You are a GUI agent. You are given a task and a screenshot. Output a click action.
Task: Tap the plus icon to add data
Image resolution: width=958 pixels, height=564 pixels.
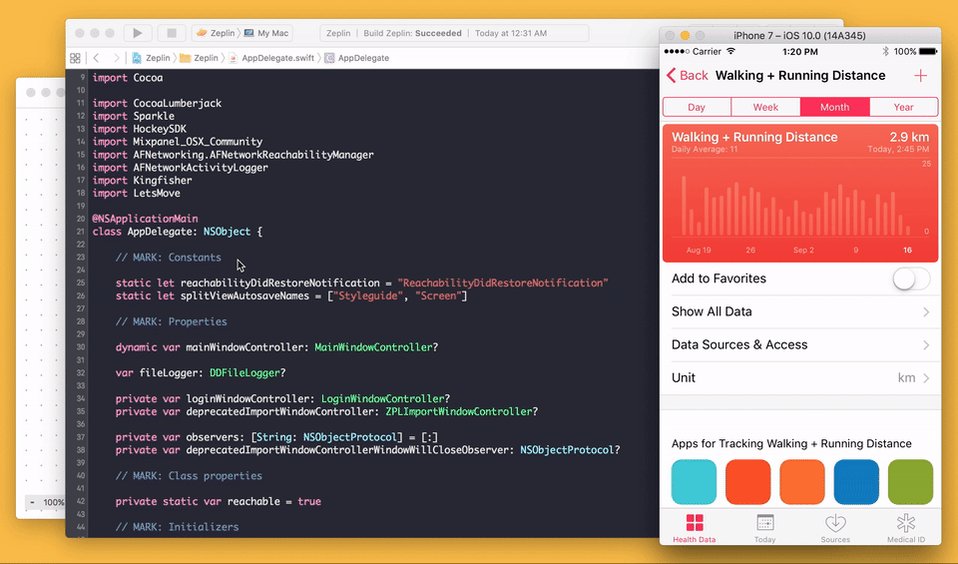[920, 76]
